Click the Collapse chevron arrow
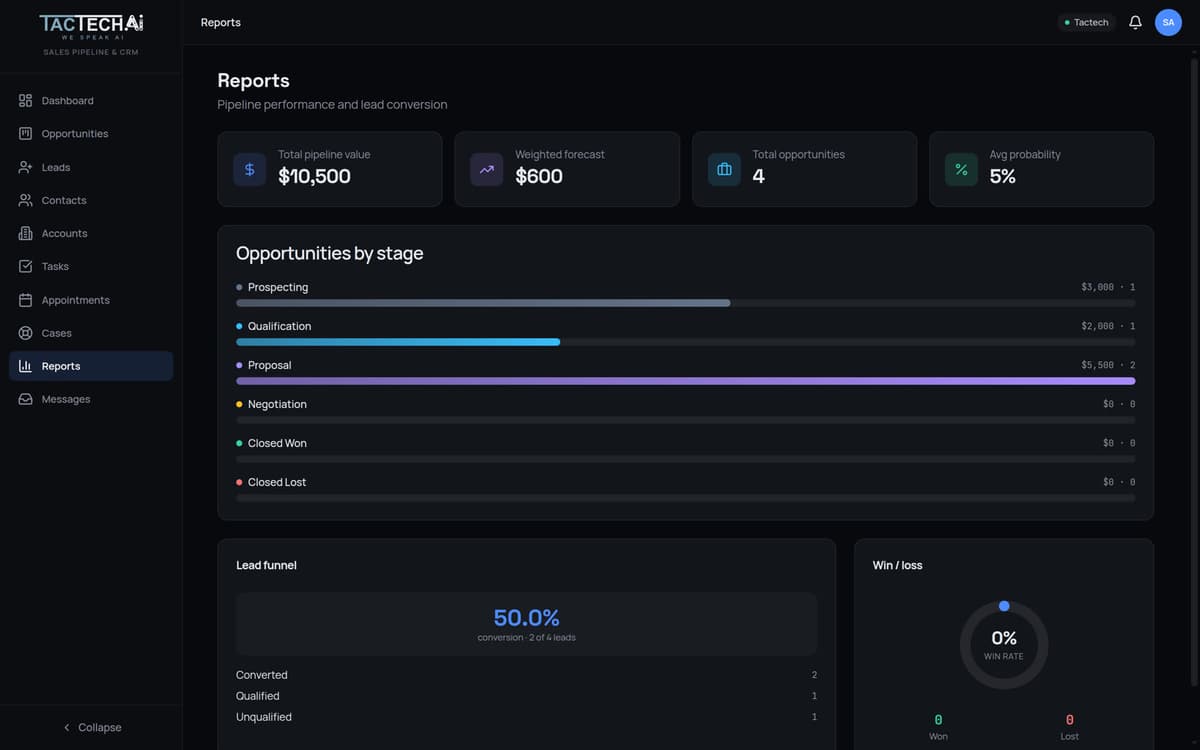This screenshot has width=1200, height=750. 67,727
